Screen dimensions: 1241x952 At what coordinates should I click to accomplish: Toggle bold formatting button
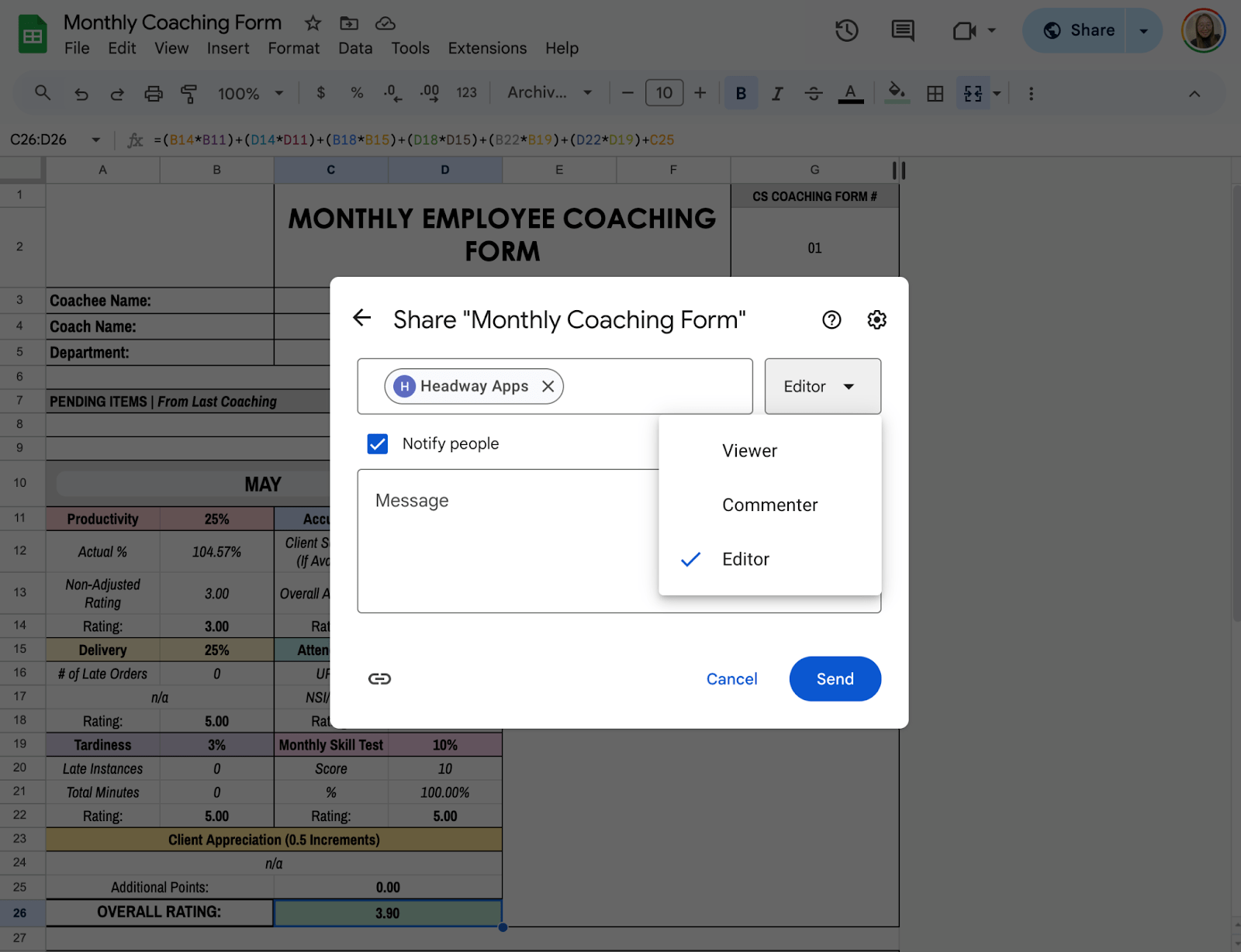click(x=741, y=94)
